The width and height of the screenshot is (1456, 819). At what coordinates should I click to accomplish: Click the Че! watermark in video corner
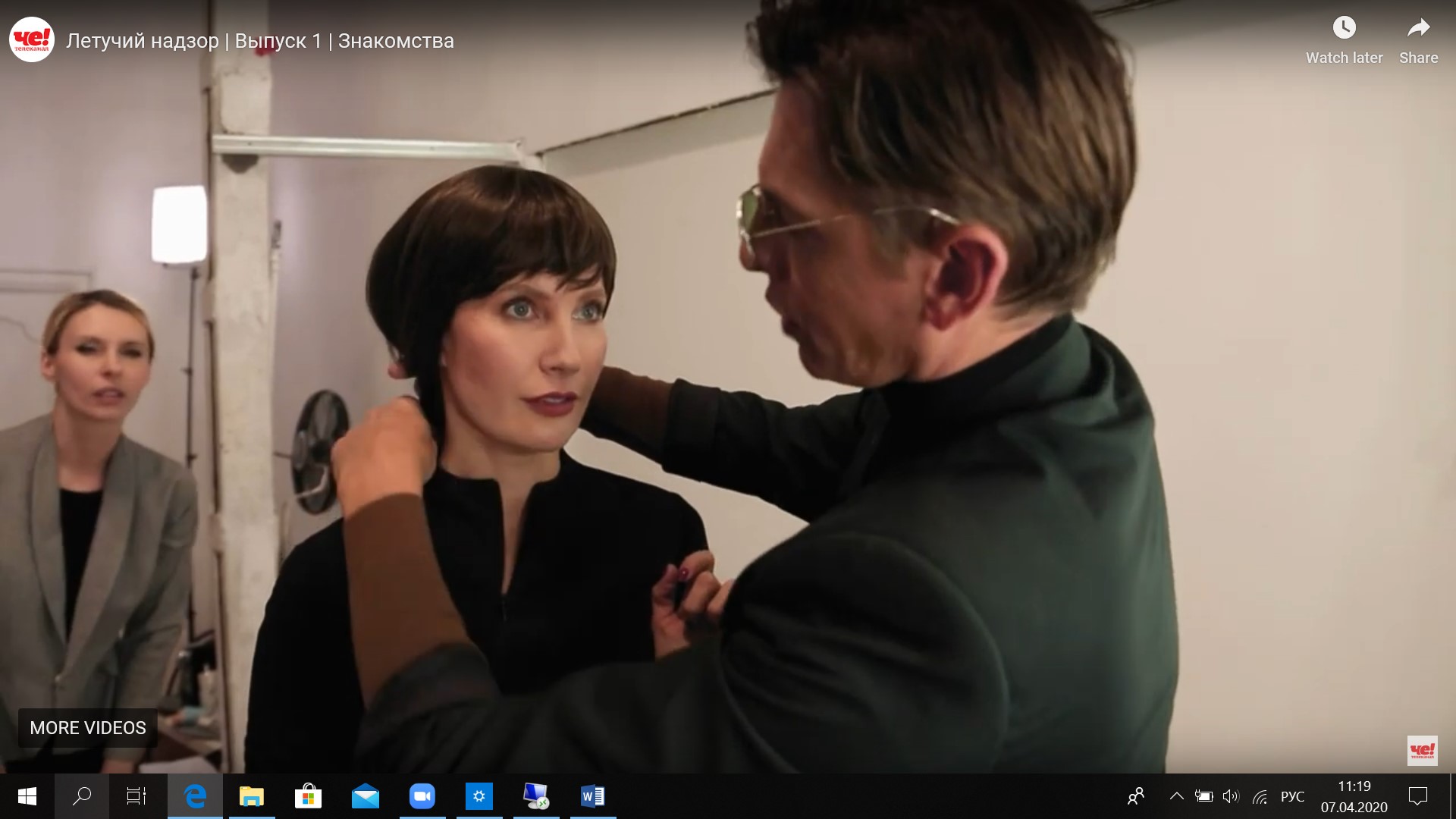point(1422,751)
